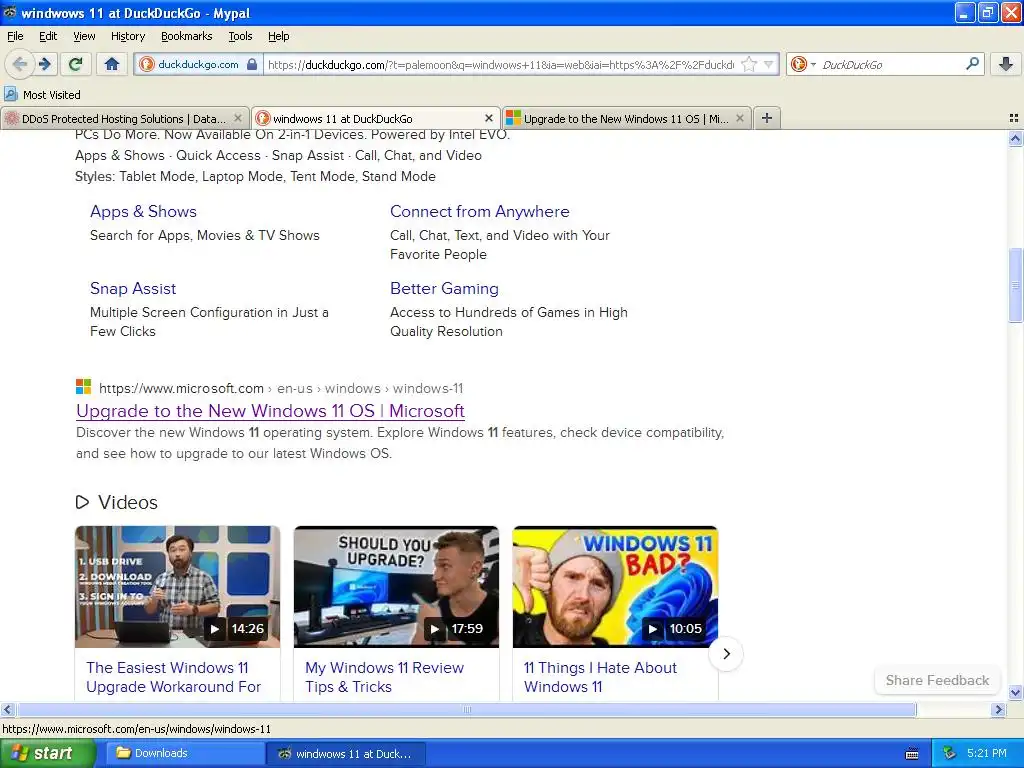Open the Help menu

278,36
